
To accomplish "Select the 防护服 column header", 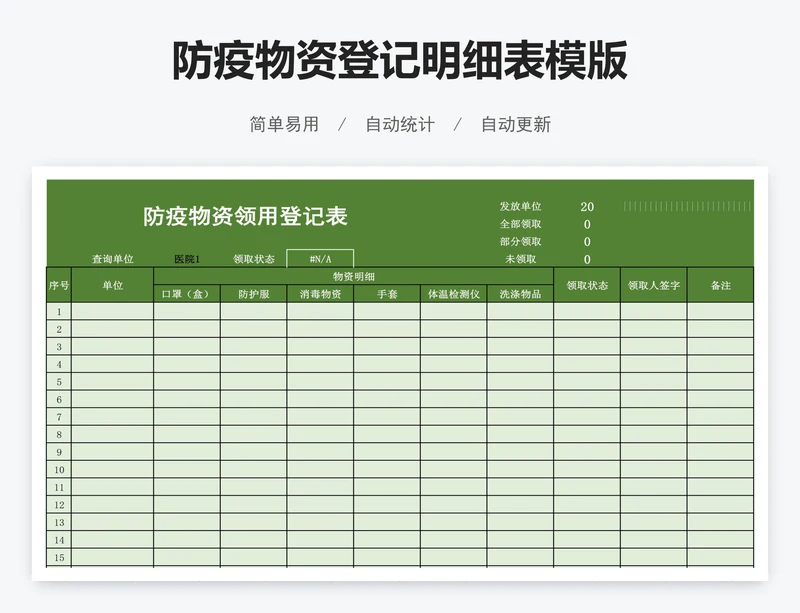I will click(x=254, y=294).
